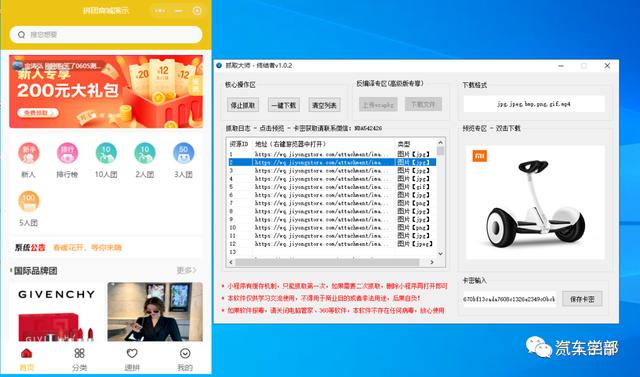Image resolution: width=640 pixels, height=377 pixels.
Task: Click the 国际品牌团 section heading
Action: (x=36, y=271)
